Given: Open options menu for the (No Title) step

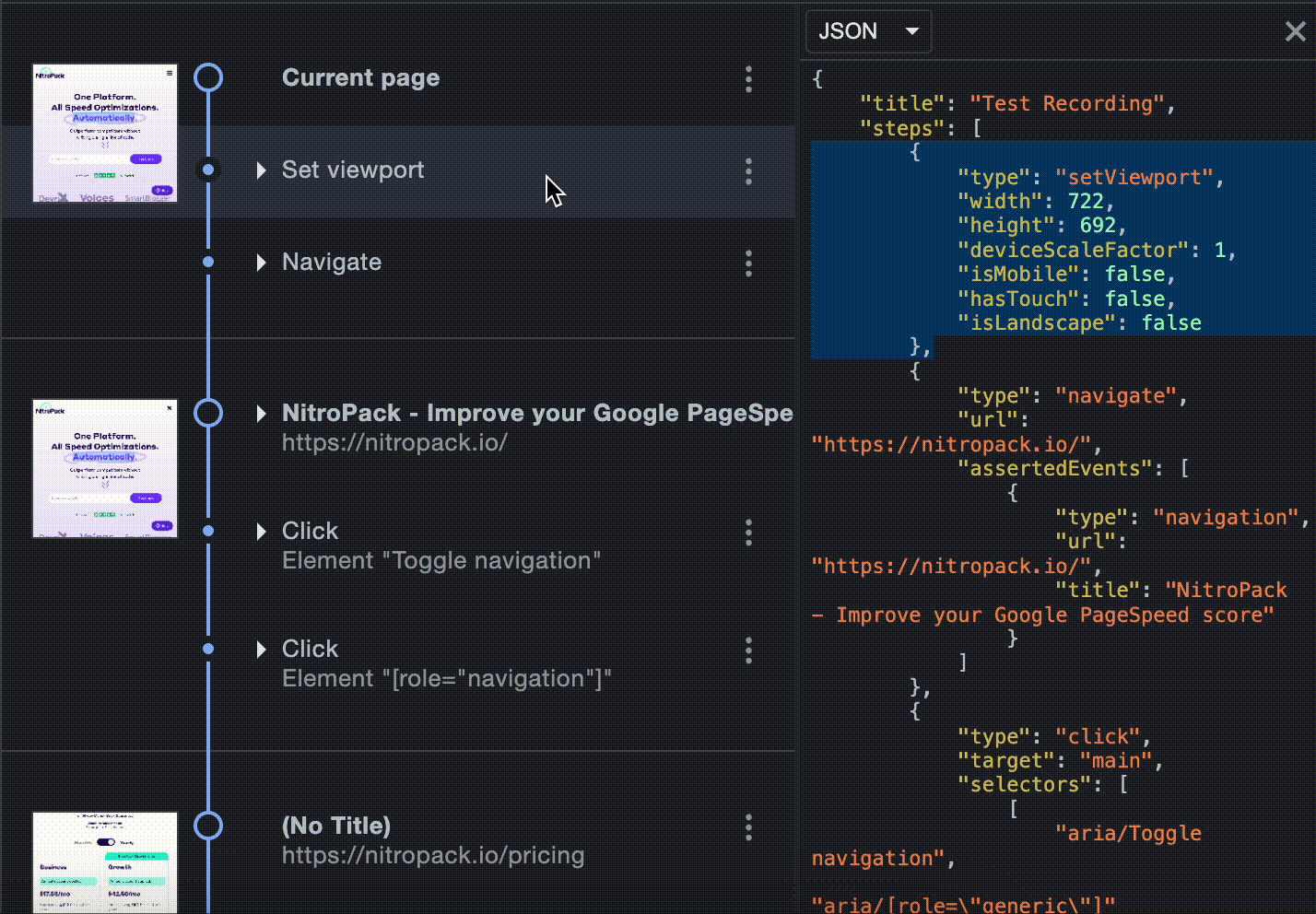Looking at the screenshot, I should pos(748,827).
